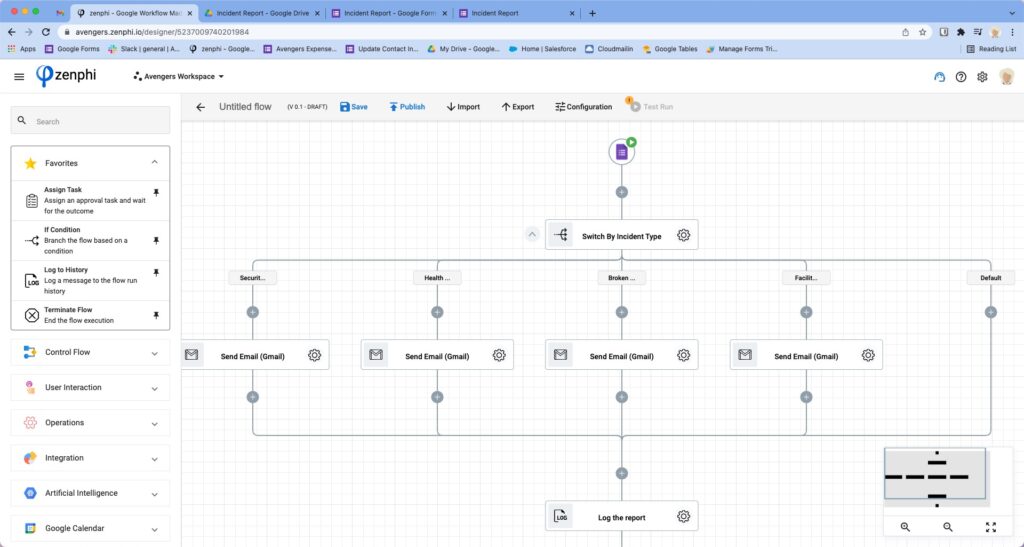This screenshot has height=547, width=1024.
Task: Click the Test Run button
Action: tap(651, 107)
